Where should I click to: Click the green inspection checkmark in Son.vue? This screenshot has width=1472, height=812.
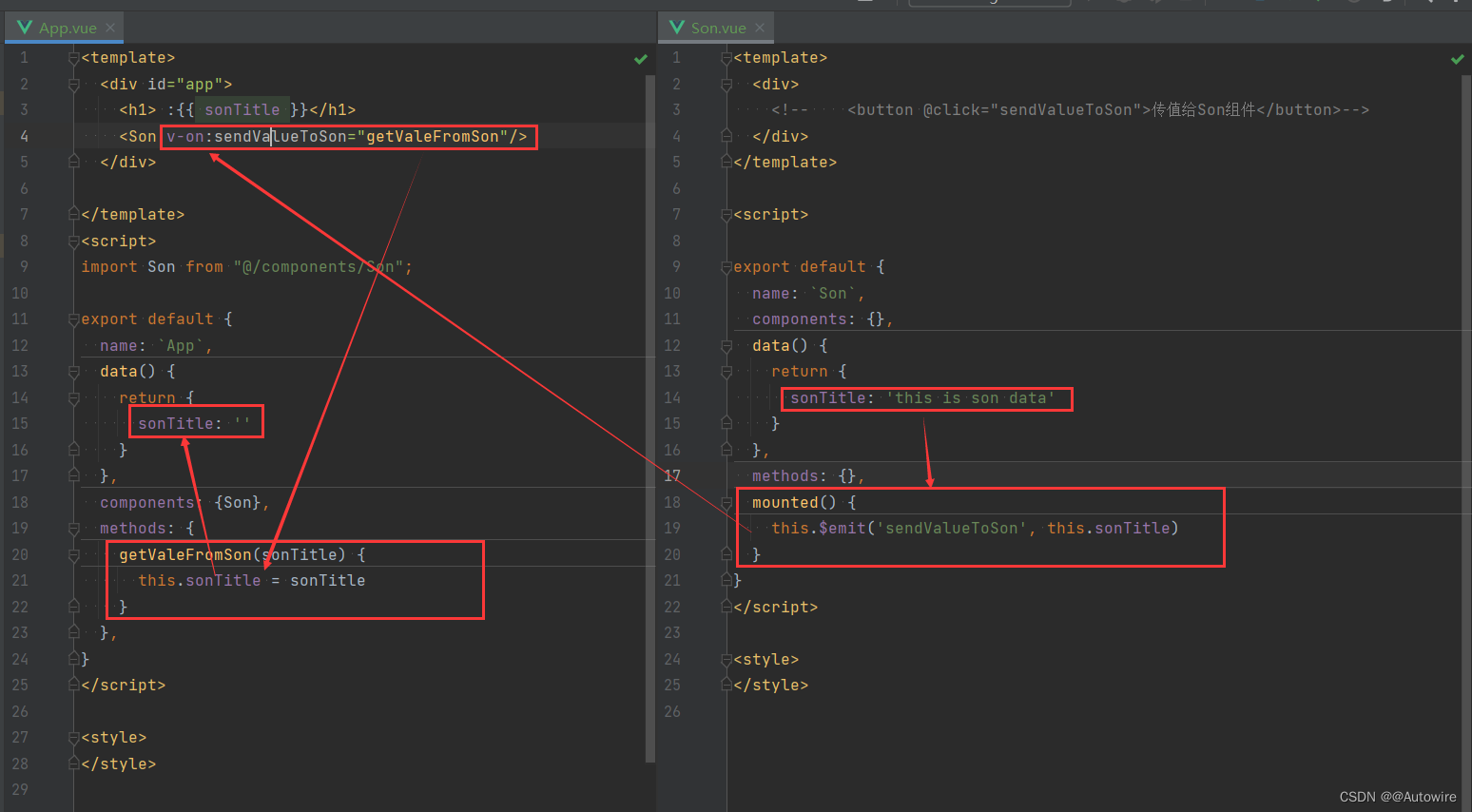pos(1458,59)
